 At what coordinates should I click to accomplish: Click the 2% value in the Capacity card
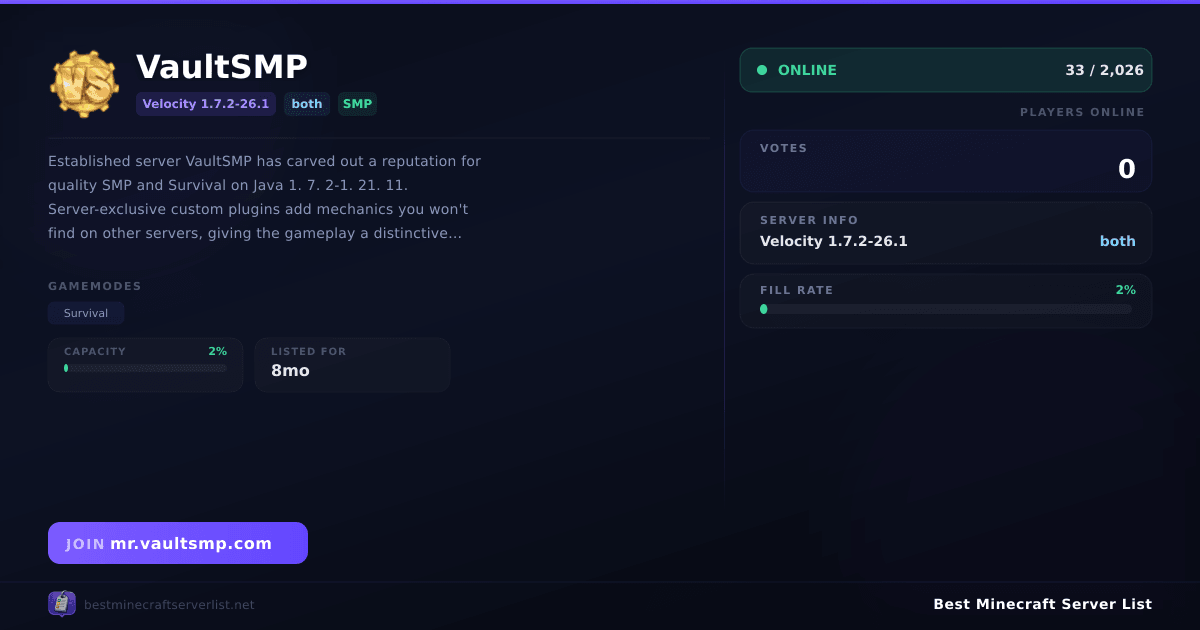coord(218,352)
